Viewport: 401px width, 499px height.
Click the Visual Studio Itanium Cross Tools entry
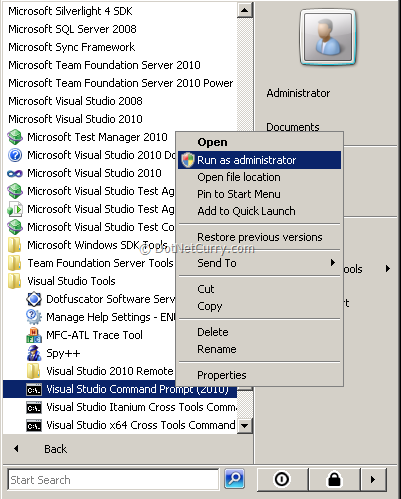pos(141,407)
